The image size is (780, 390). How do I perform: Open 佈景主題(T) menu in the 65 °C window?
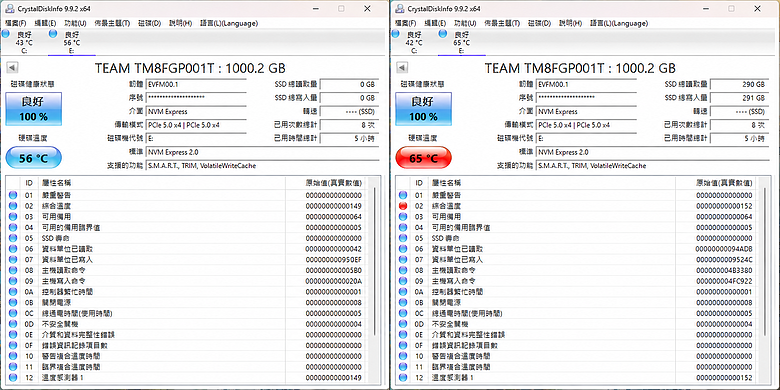(502, 23)
